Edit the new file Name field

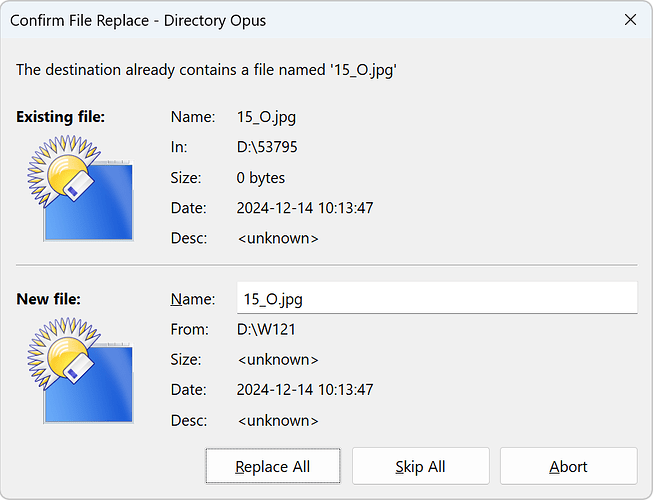coord(437,298)
